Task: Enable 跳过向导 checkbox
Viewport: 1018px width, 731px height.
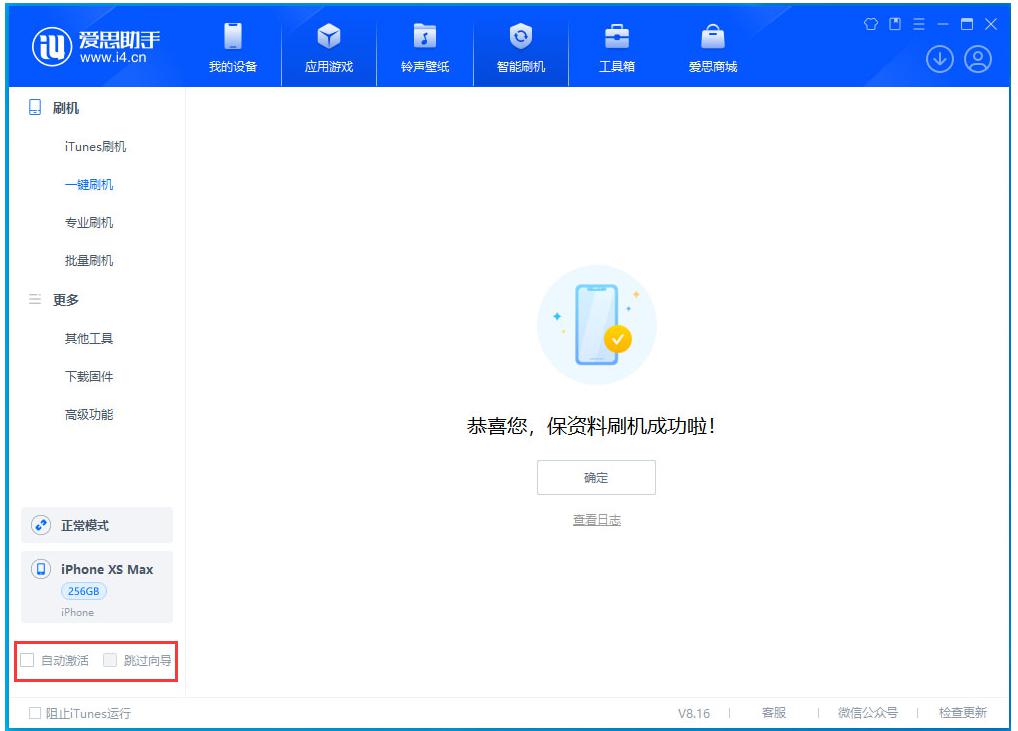Action: pyautogui.click(x=109, y=660)
